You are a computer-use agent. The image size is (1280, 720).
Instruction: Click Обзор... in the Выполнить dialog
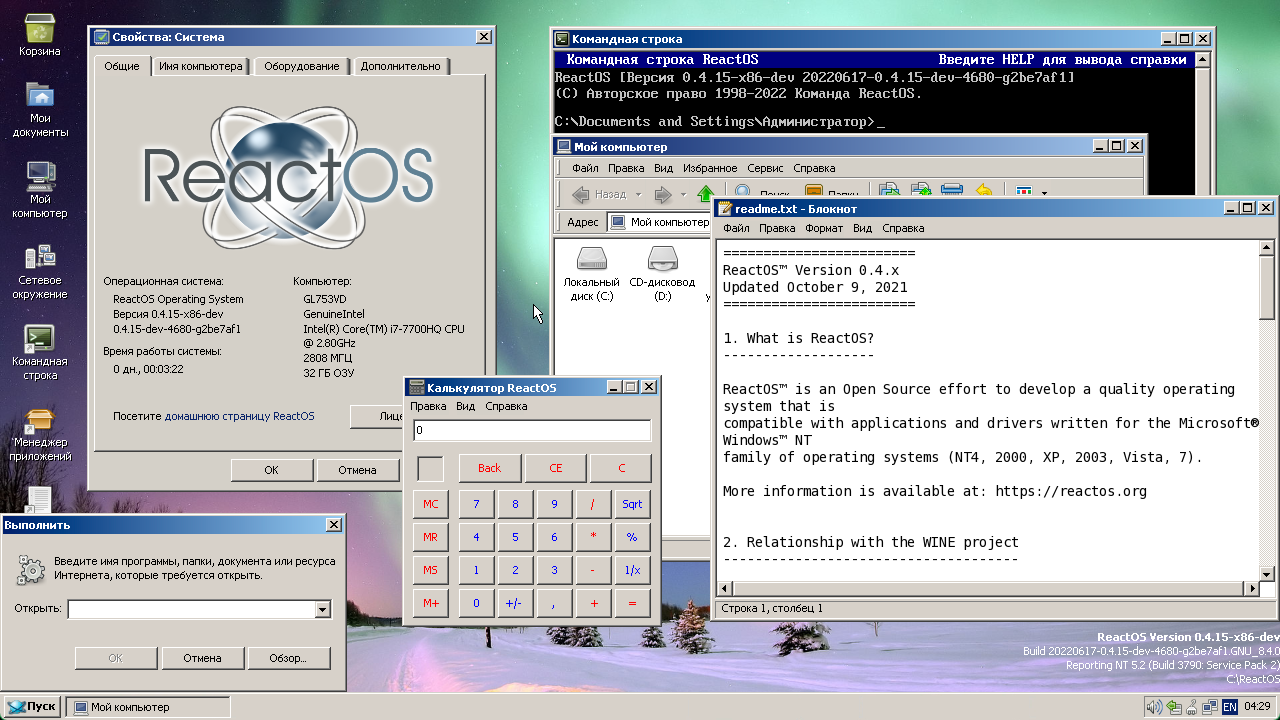point(291,658)
